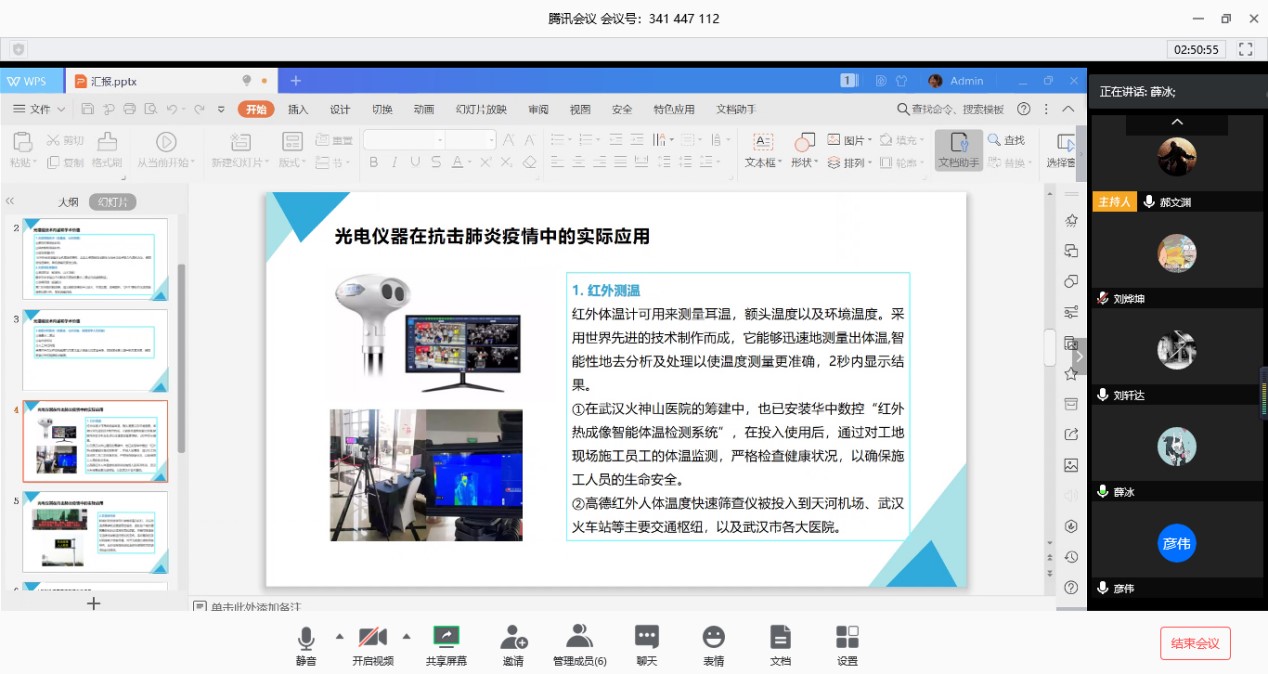Click the highlighted Start tab button
This screenshot has height=674, width=1268.
[256, 109]
